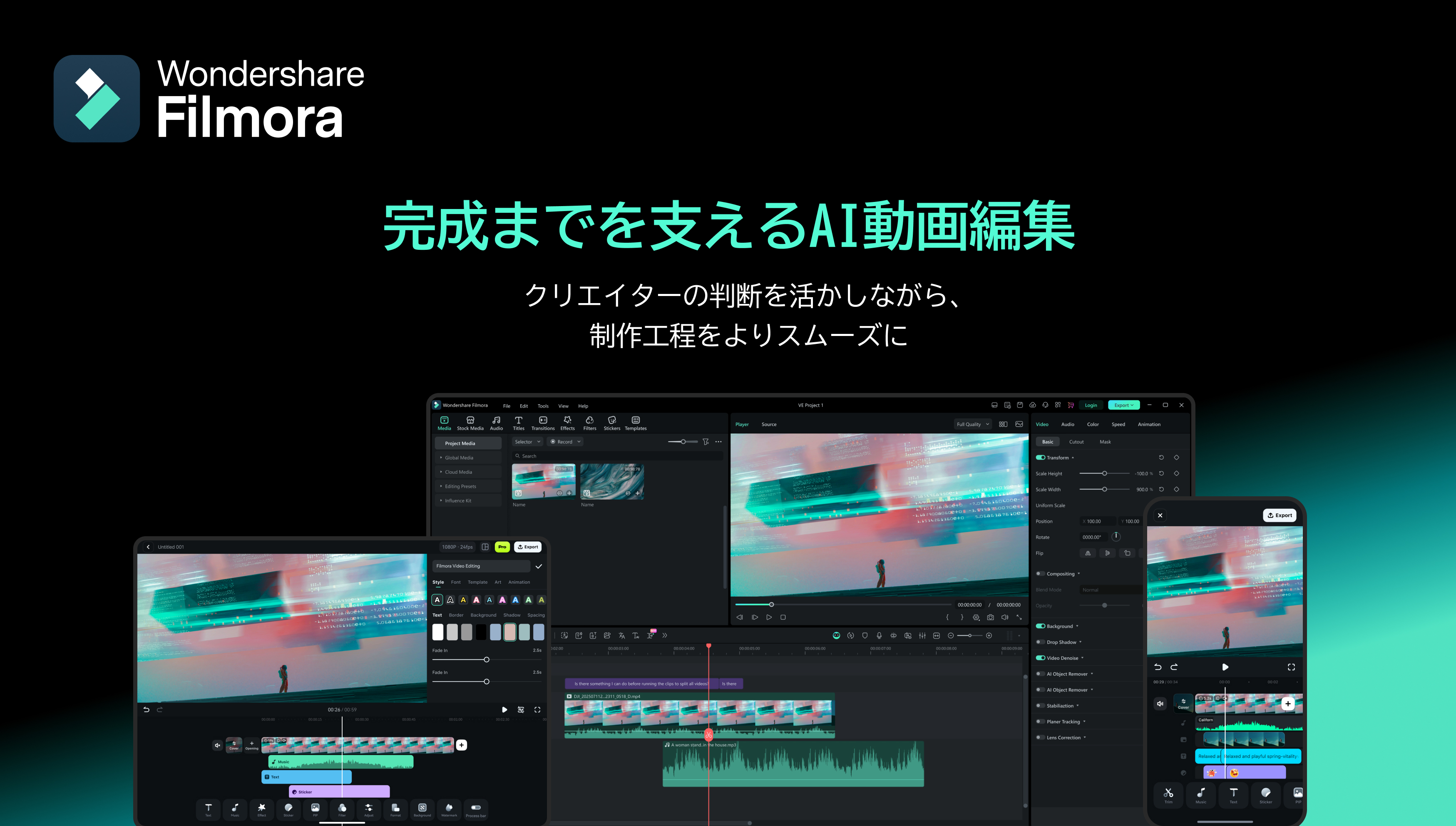Toggle the Transform switch
Viewport: 1456px width, 826px height.
click(x=1040, y=457)
